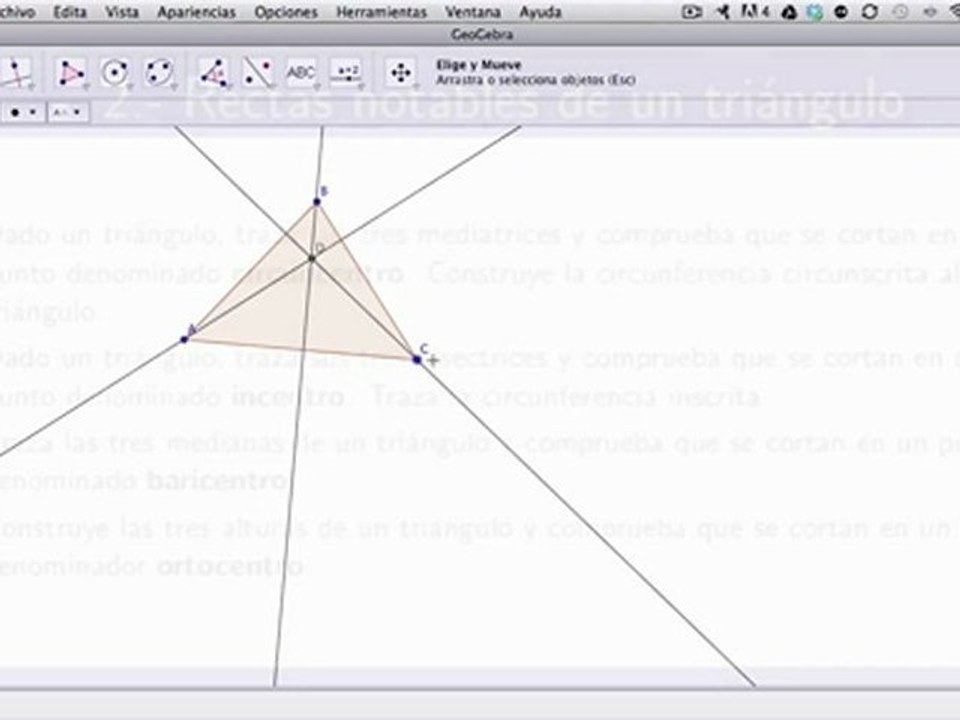Screen dimensions: 960x720
Task: Open the Conic tool dropdown arrow
Action: pos(174,87)
